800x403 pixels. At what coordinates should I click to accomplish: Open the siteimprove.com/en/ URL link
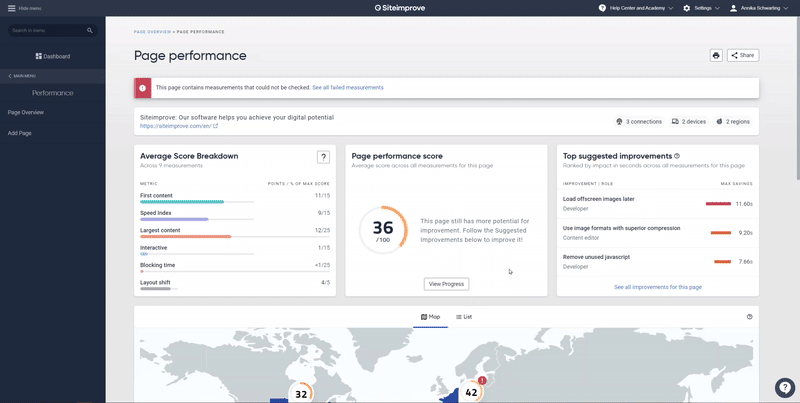[176, 126]
